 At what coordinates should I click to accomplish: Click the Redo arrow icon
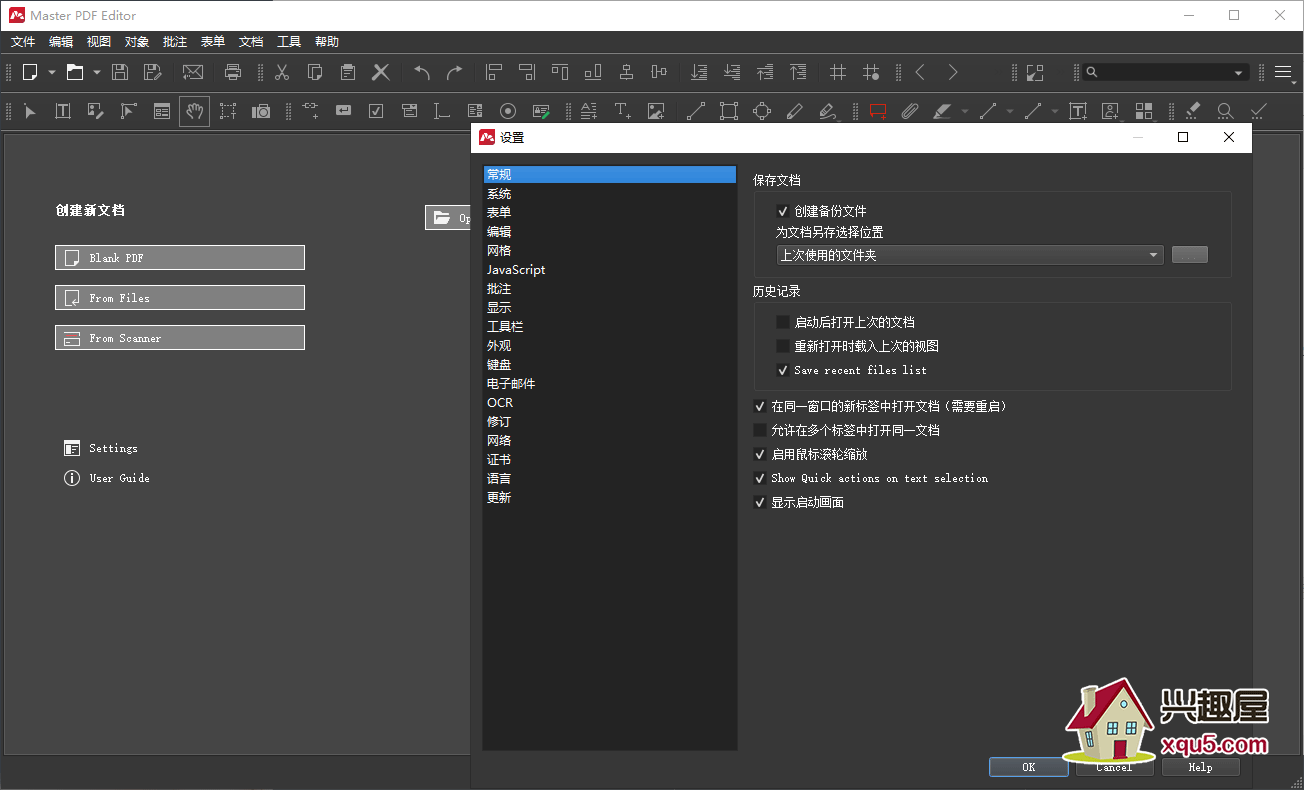[455, 72]
